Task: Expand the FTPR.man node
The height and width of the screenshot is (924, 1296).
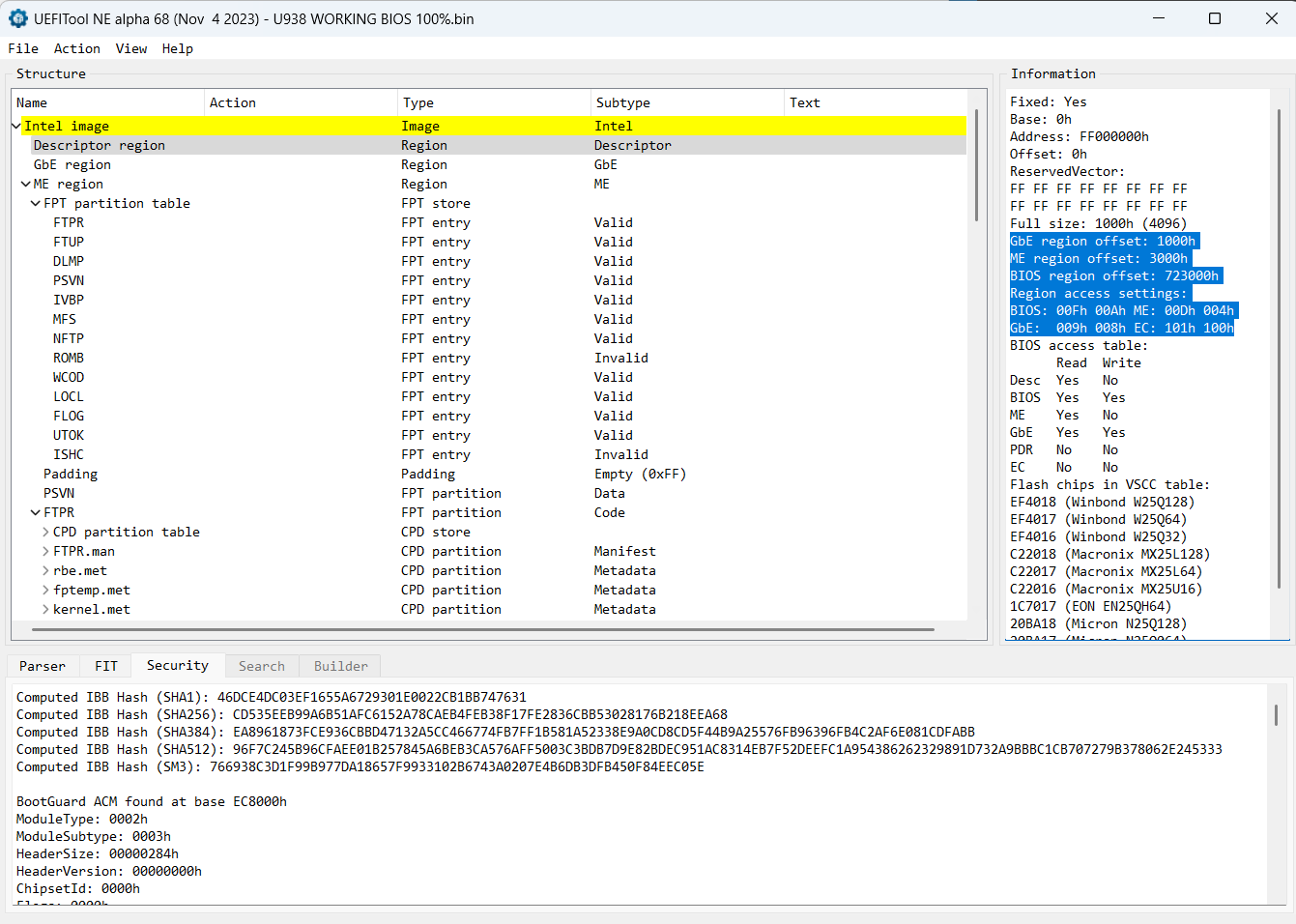Action: (45, 551)
